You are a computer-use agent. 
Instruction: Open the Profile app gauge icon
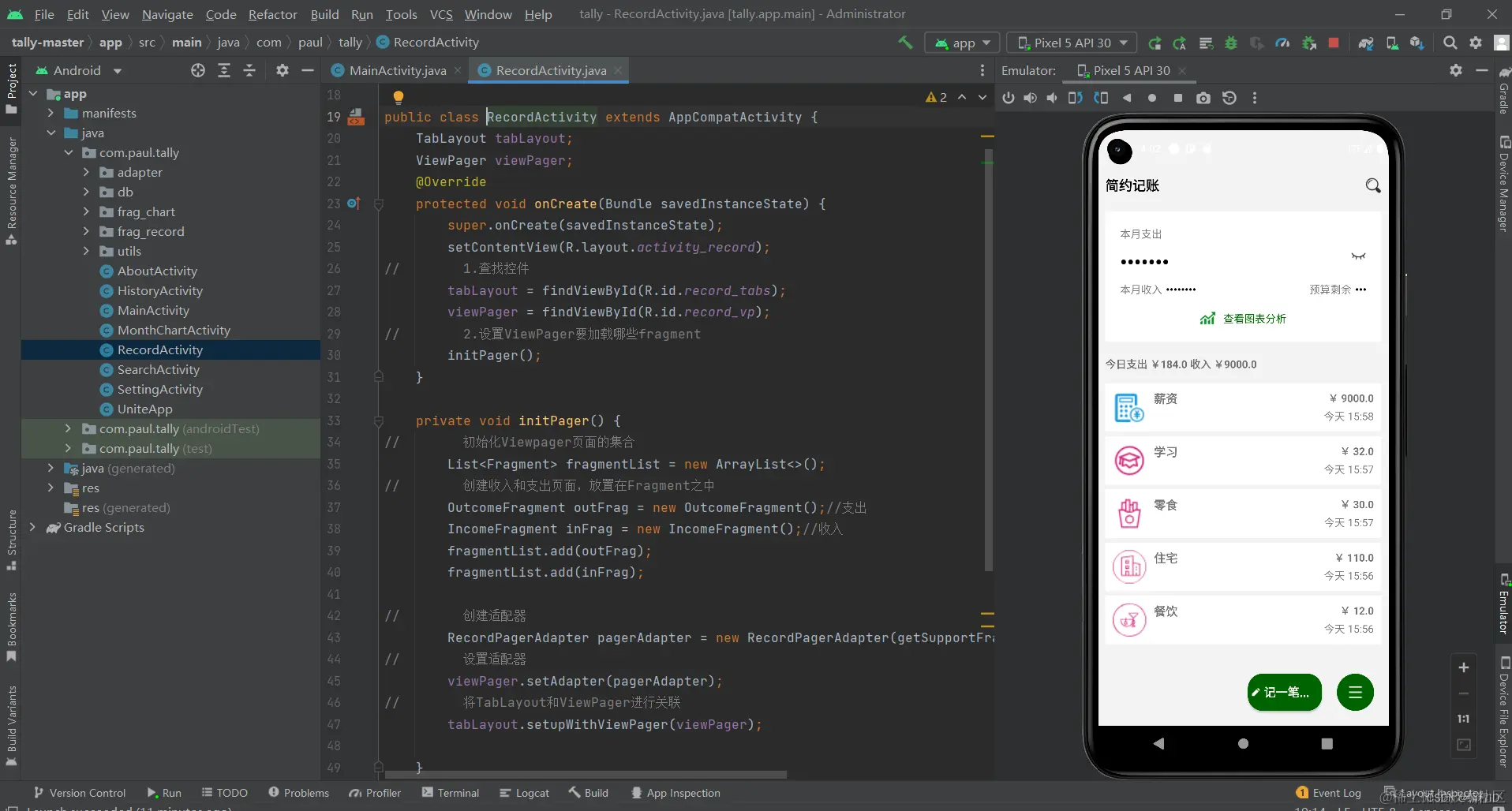[x=1282, y=43]
